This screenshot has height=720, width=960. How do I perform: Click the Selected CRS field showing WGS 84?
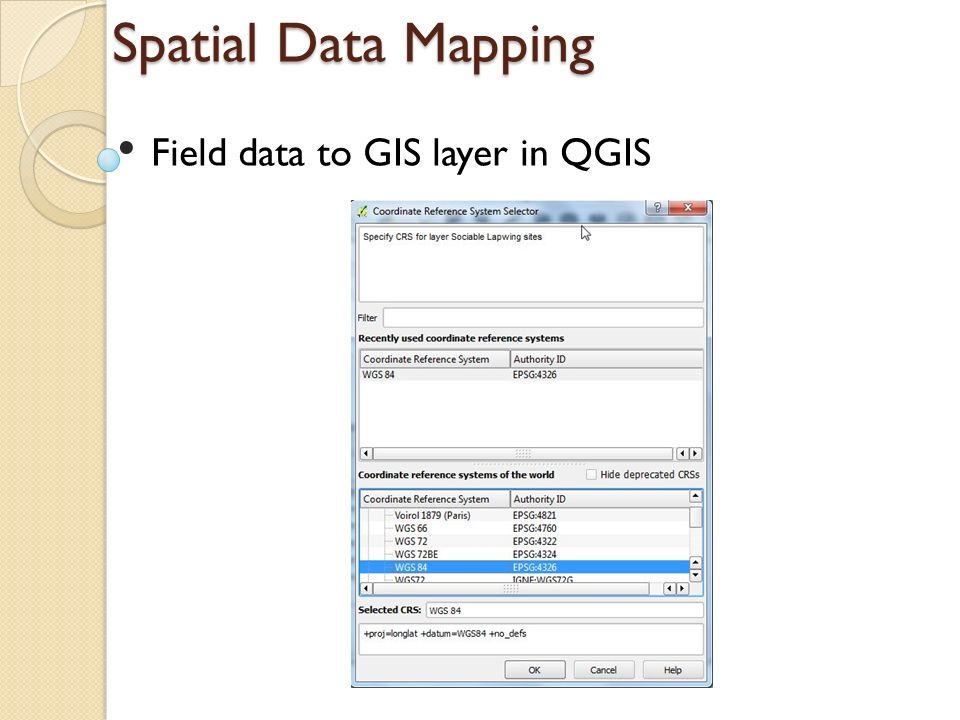tap(564, 610)
